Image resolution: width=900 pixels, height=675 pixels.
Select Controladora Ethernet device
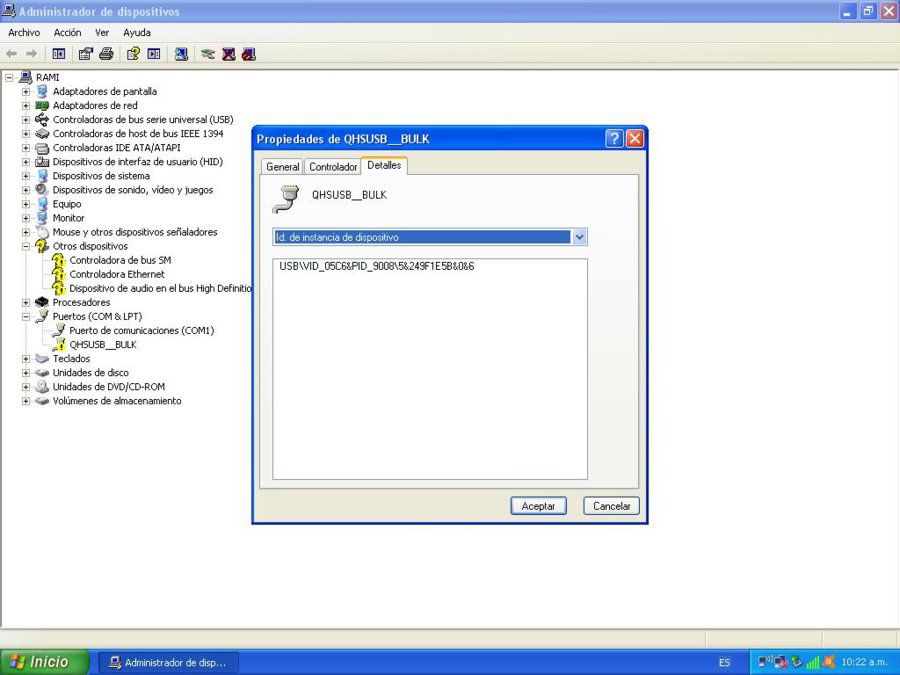pos(117,274)
